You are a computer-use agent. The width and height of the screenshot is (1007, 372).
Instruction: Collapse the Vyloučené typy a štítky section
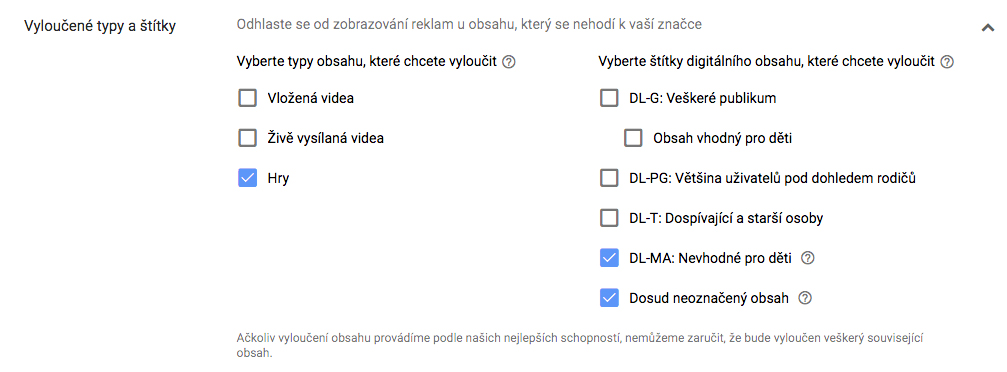click(x=987, y=27)
